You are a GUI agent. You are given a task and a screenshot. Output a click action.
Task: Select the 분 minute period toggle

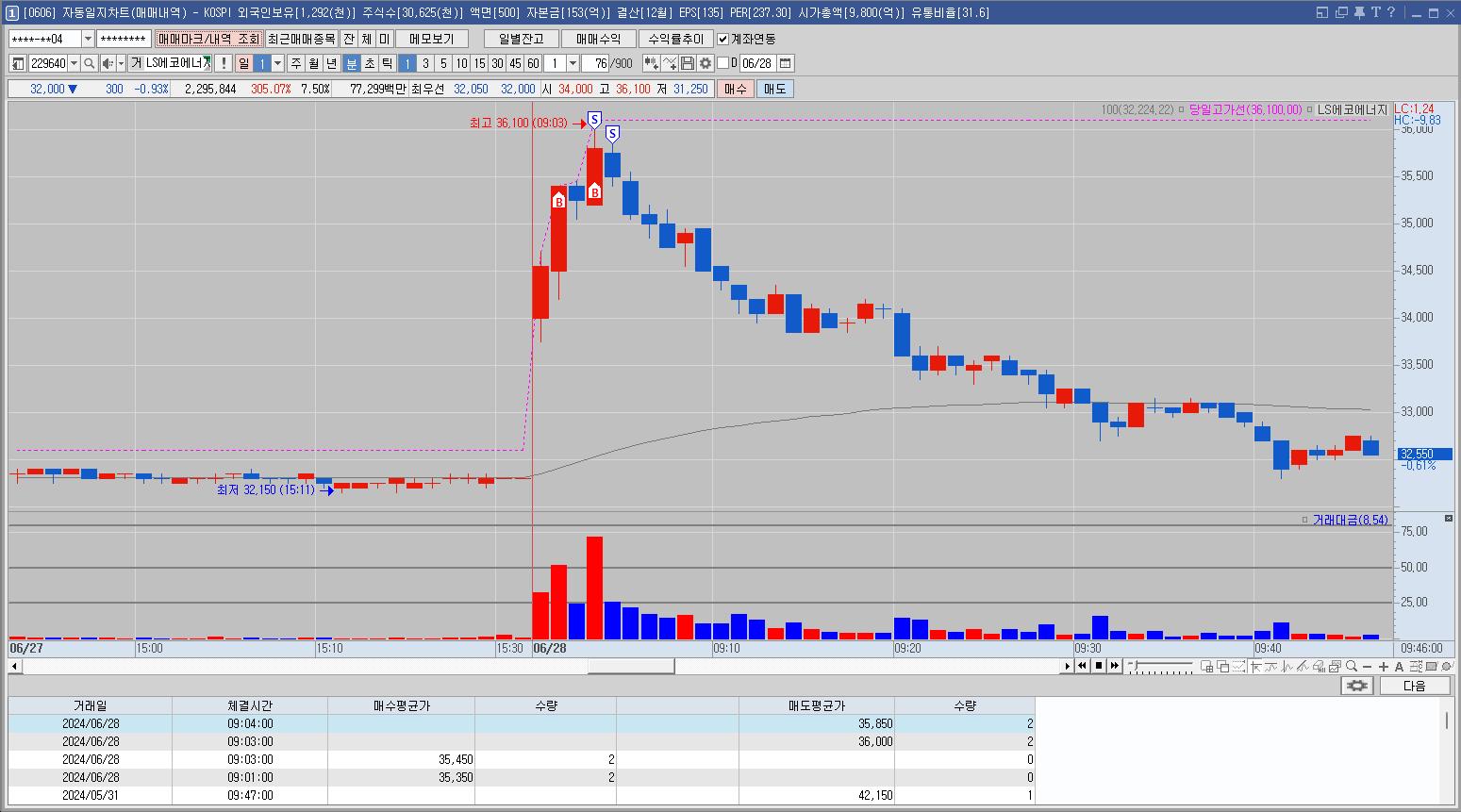coord(352,63)
